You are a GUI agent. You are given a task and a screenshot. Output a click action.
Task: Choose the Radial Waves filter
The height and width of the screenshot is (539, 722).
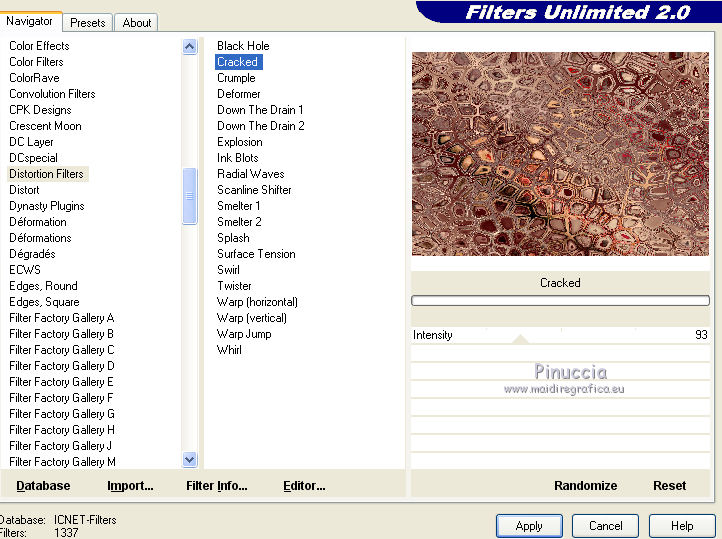click(250, 174)
